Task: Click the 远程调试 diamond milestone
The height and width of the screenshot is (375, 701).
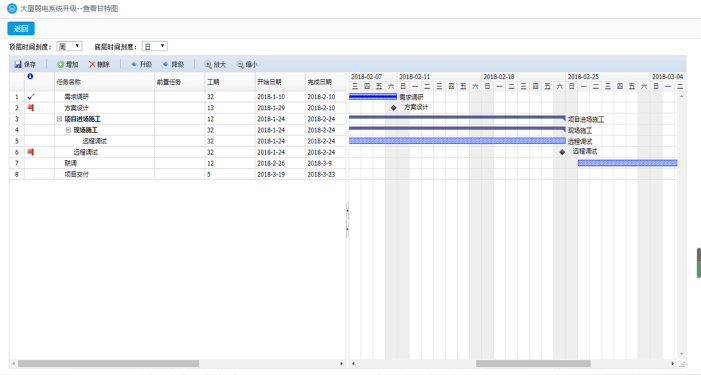Action: coord(562,152)
